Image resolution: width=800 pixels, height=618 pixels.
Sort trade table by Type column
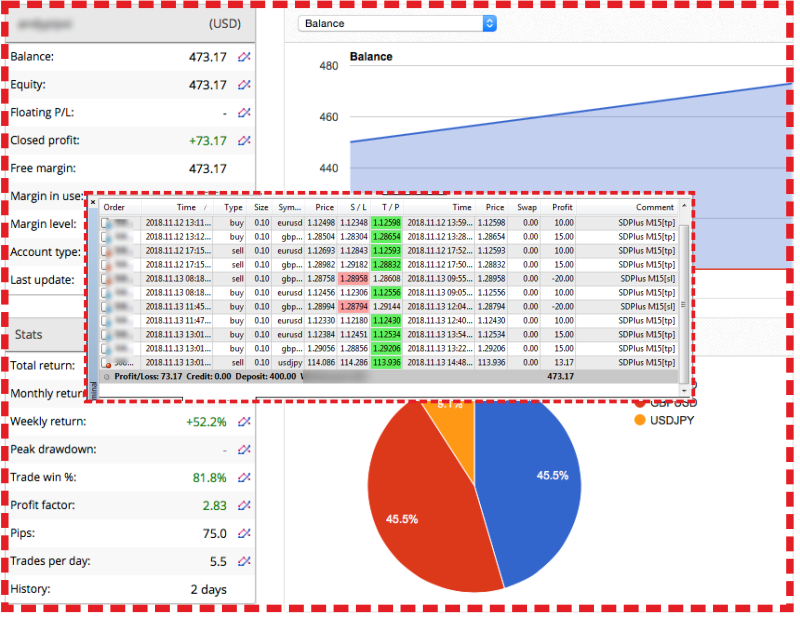click(x=233, y=207)
